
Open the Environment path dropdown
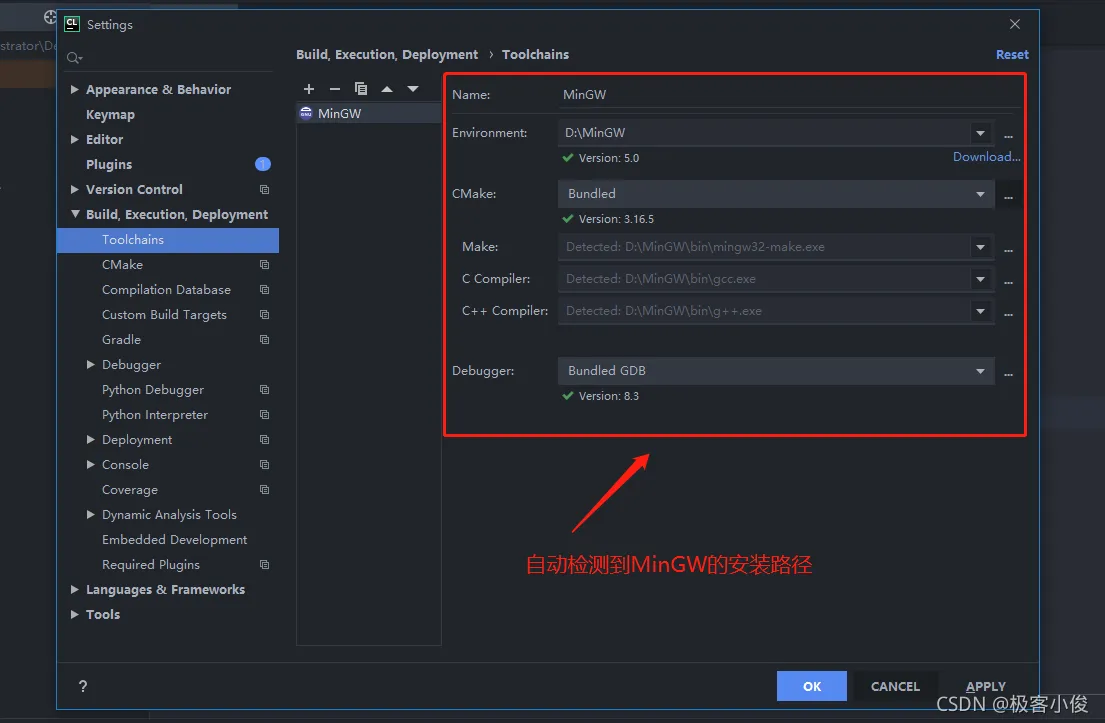[x=980, y=133]
